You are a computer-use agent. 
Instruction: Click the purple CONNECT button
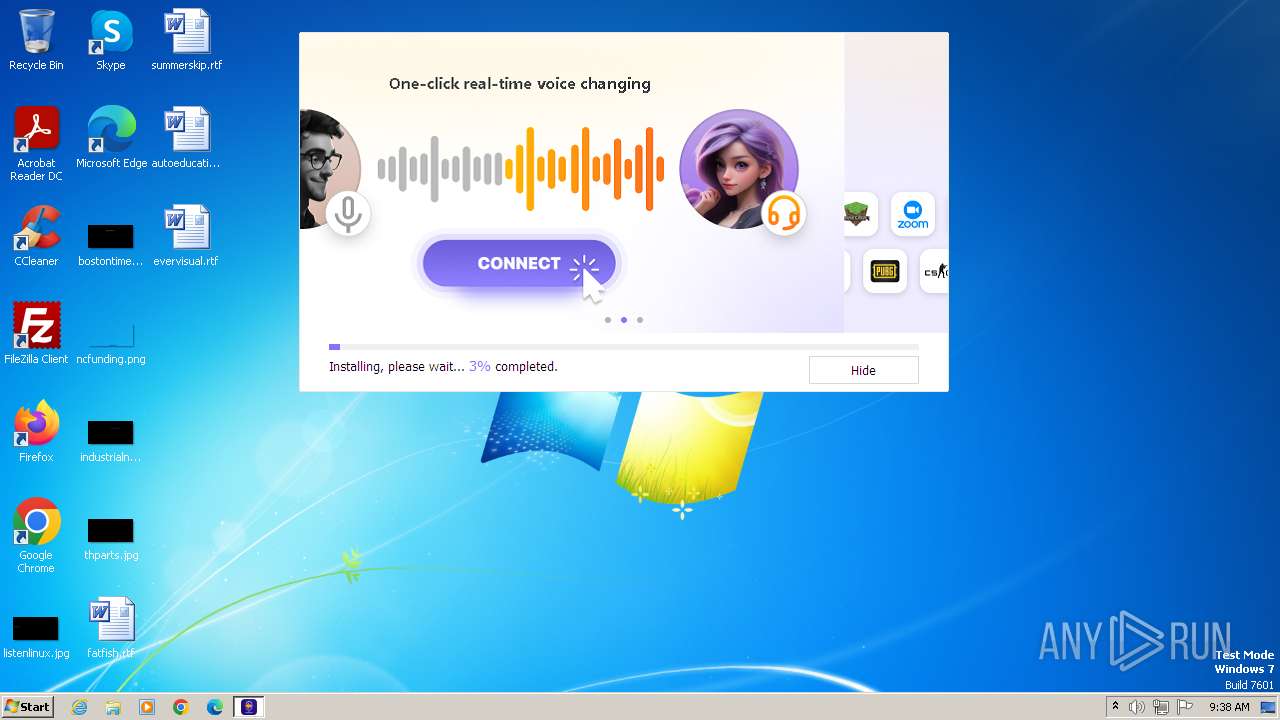(519, 264)
